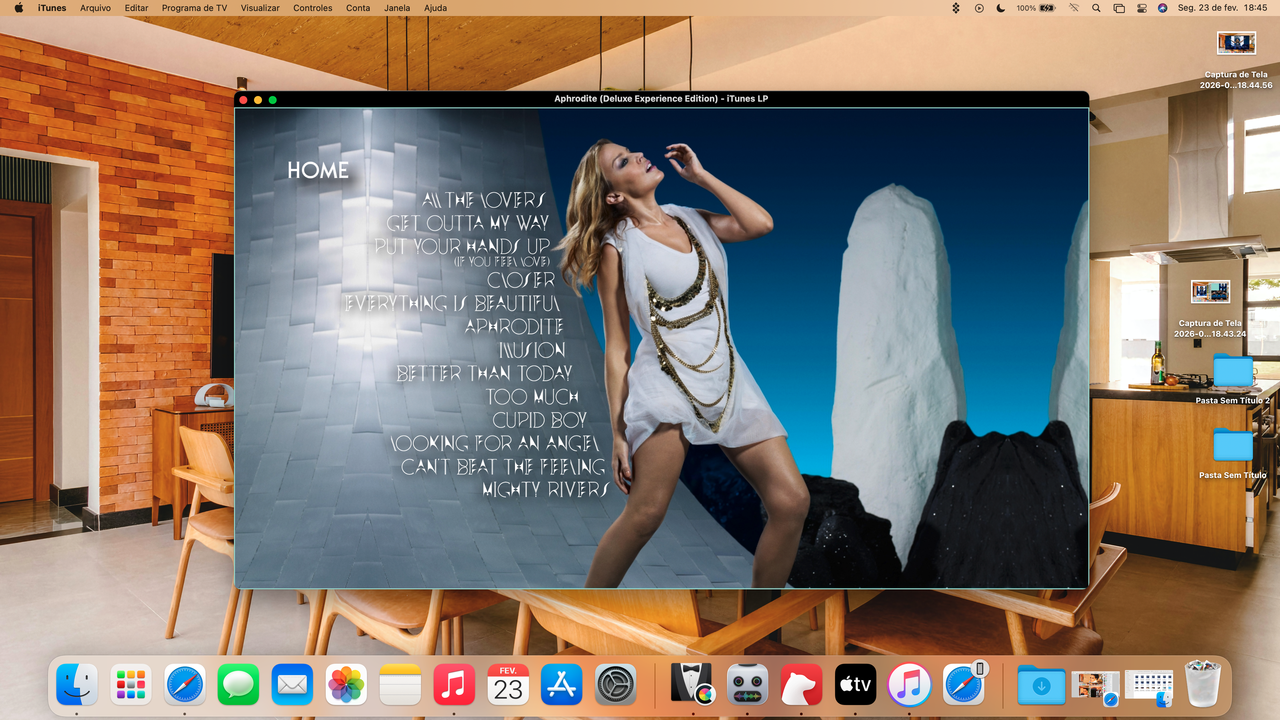Open Launchpad in the Dock
This screenshot has height=720, width=1280.
pyautogui.click(x=131, y=685)
